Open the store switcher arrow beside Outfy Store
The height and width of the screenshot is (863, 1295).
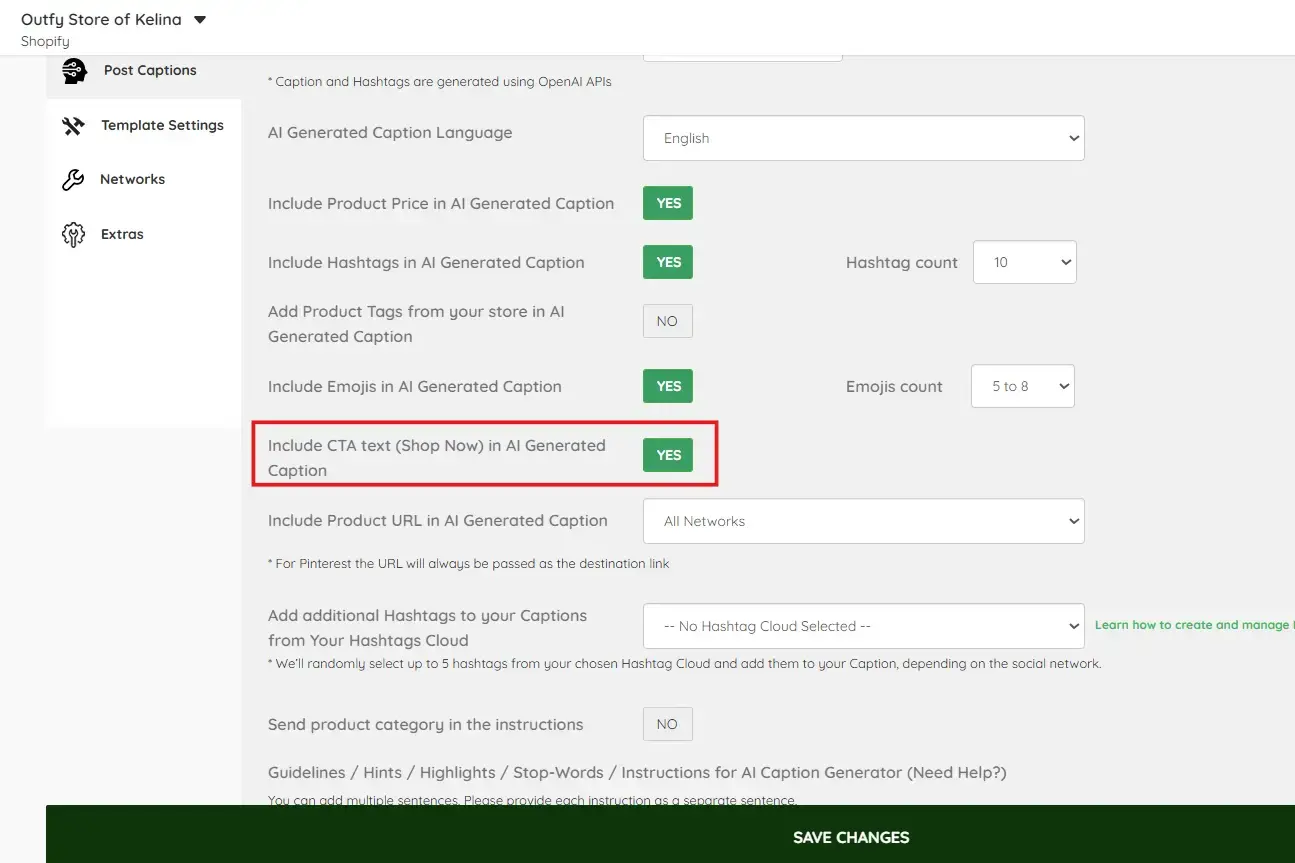pos(200,20)
